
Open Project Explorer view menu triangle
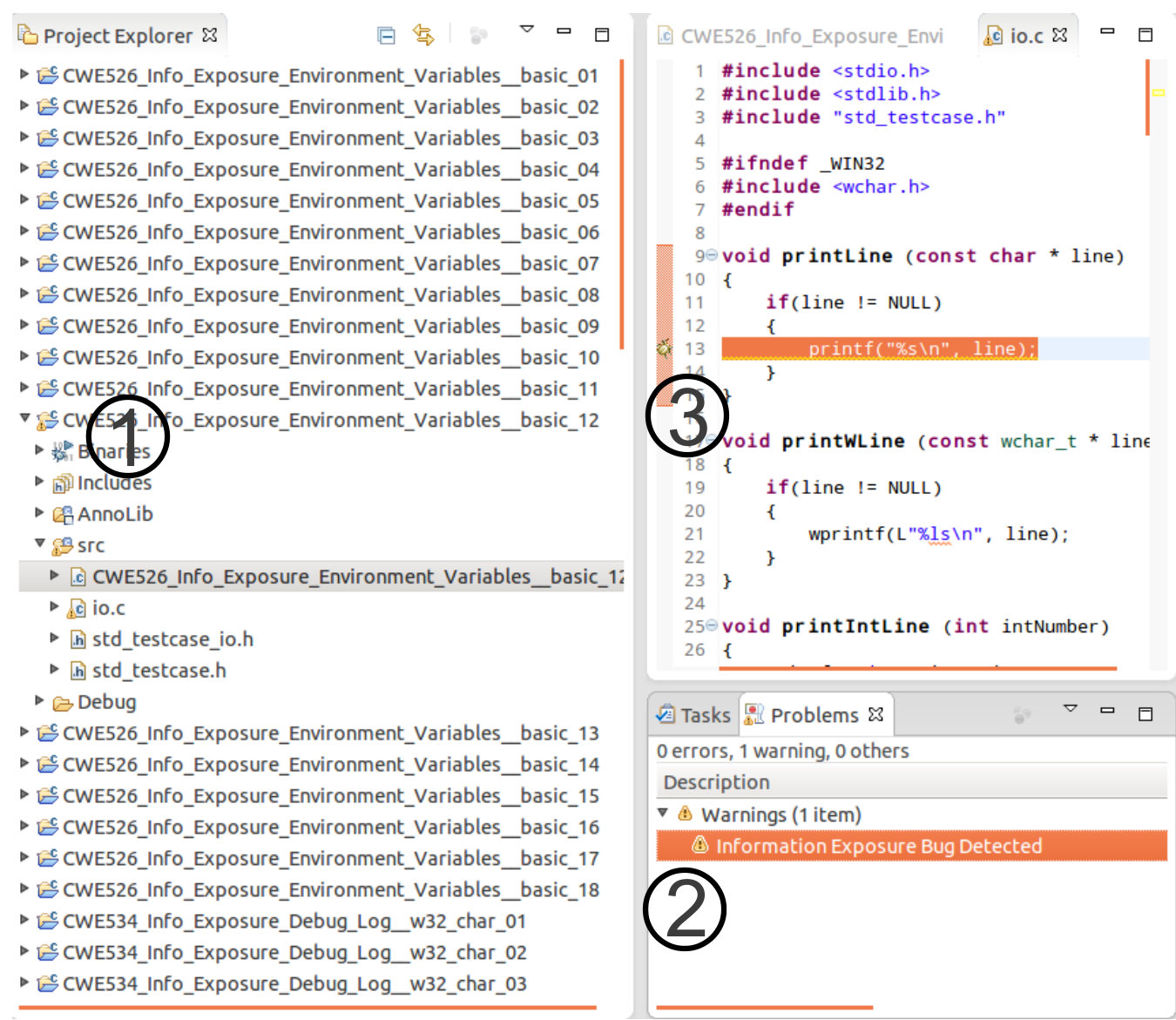pyautogui.click(x=526, y=30)
